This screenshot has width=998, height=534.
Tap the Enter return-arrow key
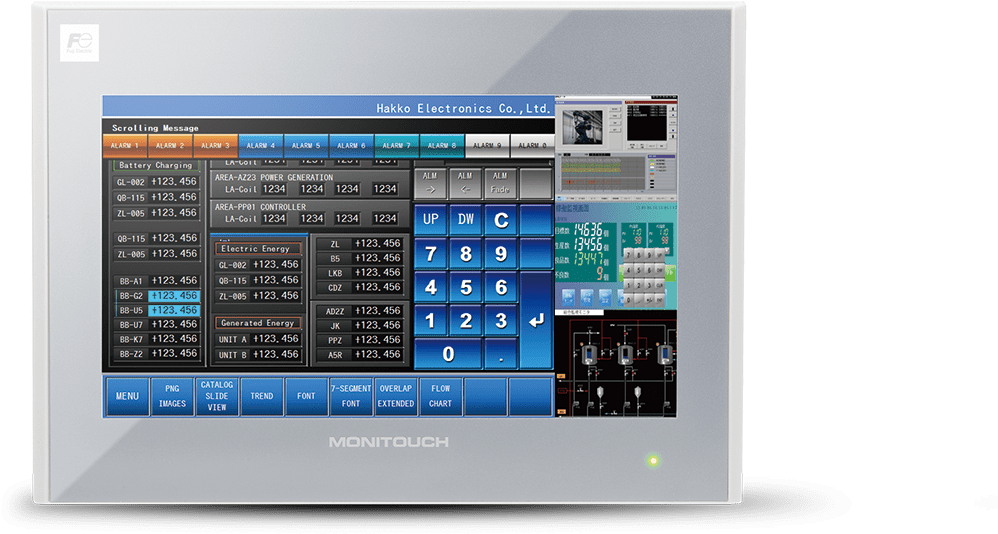[x=536, y=320]
